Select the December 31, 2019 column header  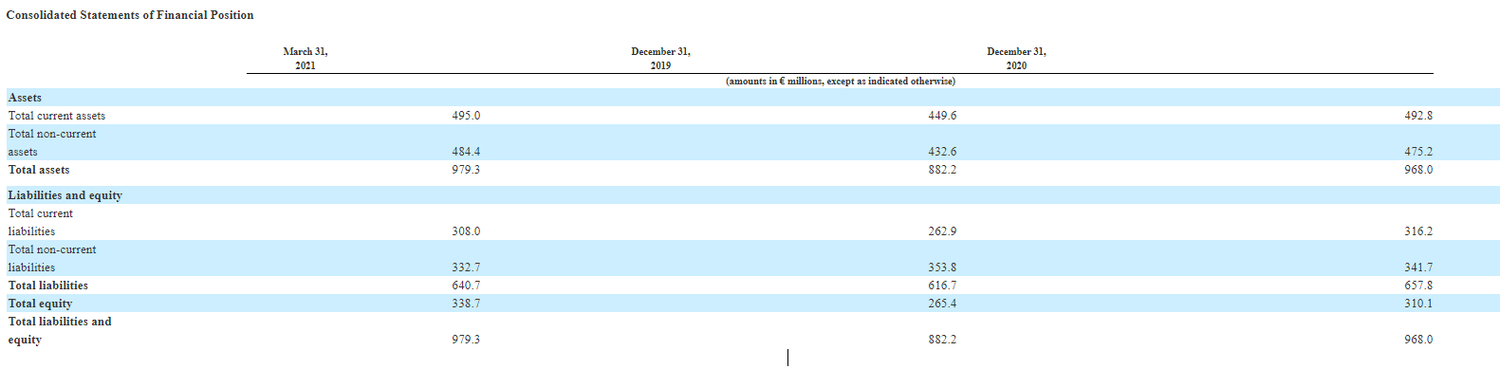660,58
